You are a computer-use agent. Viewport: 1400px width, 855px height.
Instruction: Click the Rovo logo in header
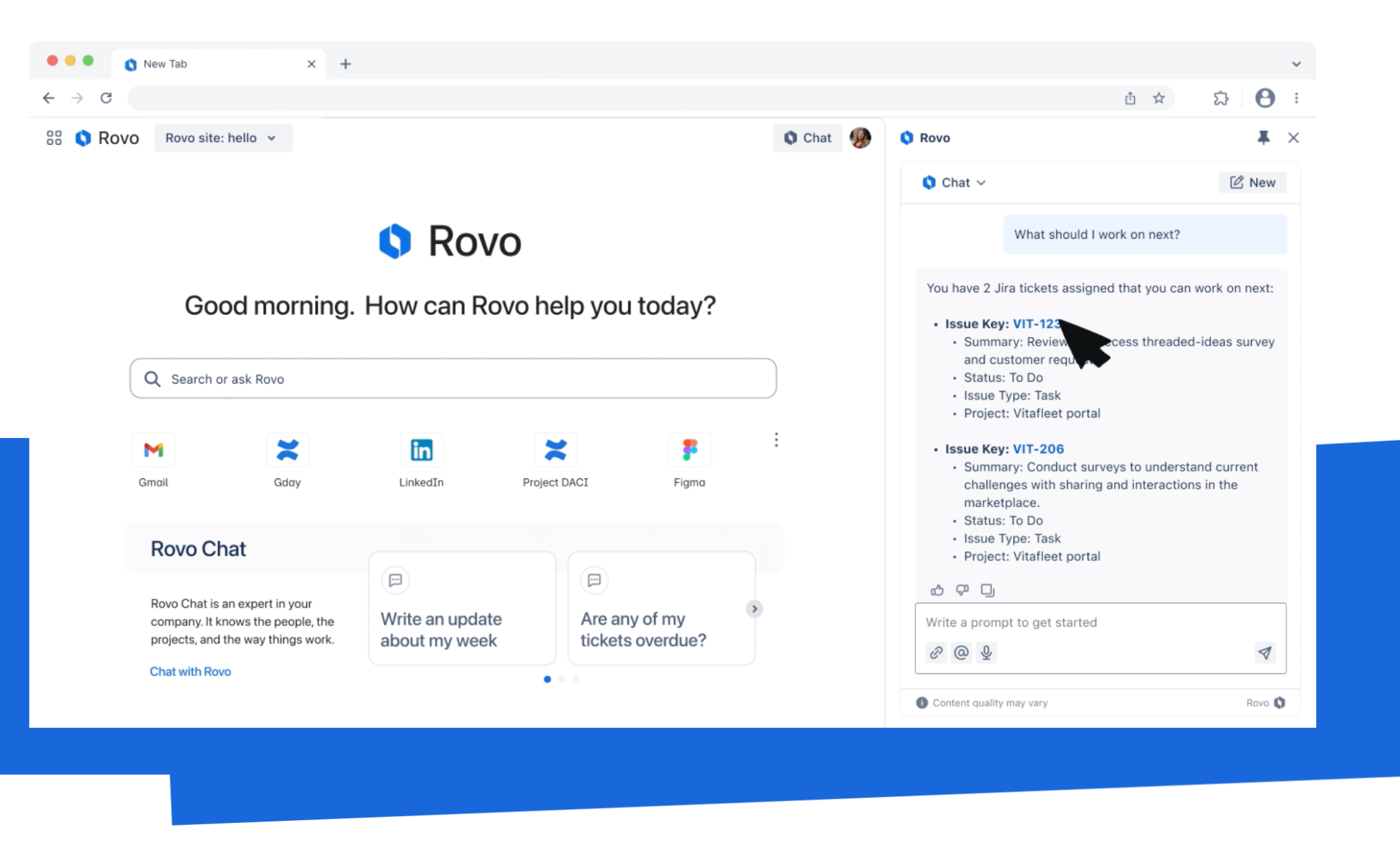tap(107, 138)
